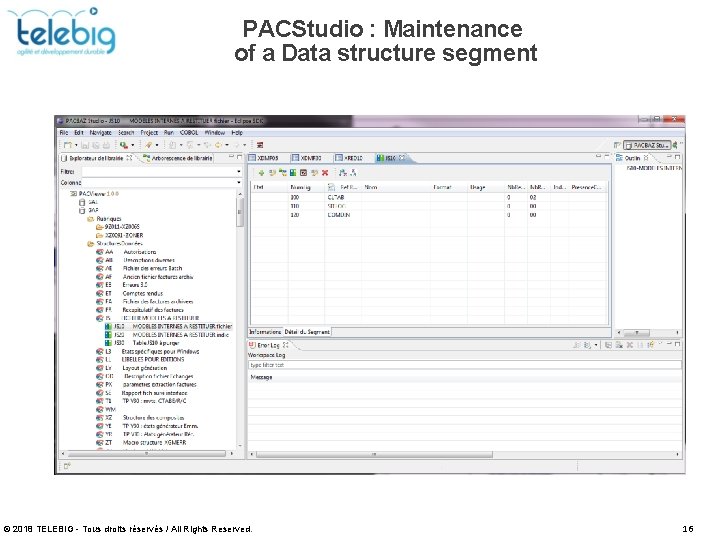720x540 pixels.
Task: Open the Informations bottom tab
Action: point(265,332)
